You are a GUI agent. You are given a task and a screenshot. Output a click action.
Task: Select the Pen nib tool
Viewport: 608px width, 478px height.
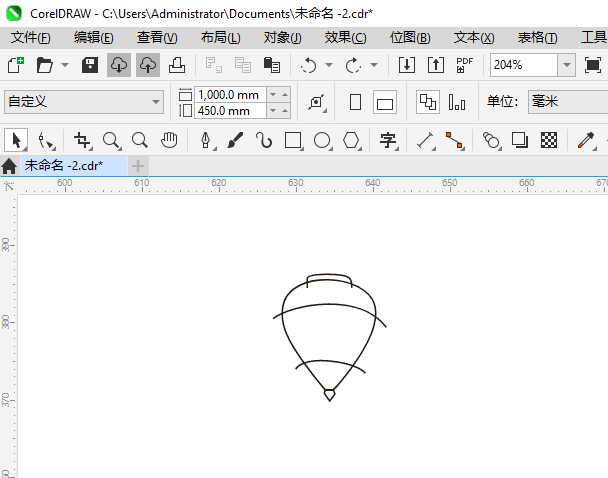click(206, 140)
